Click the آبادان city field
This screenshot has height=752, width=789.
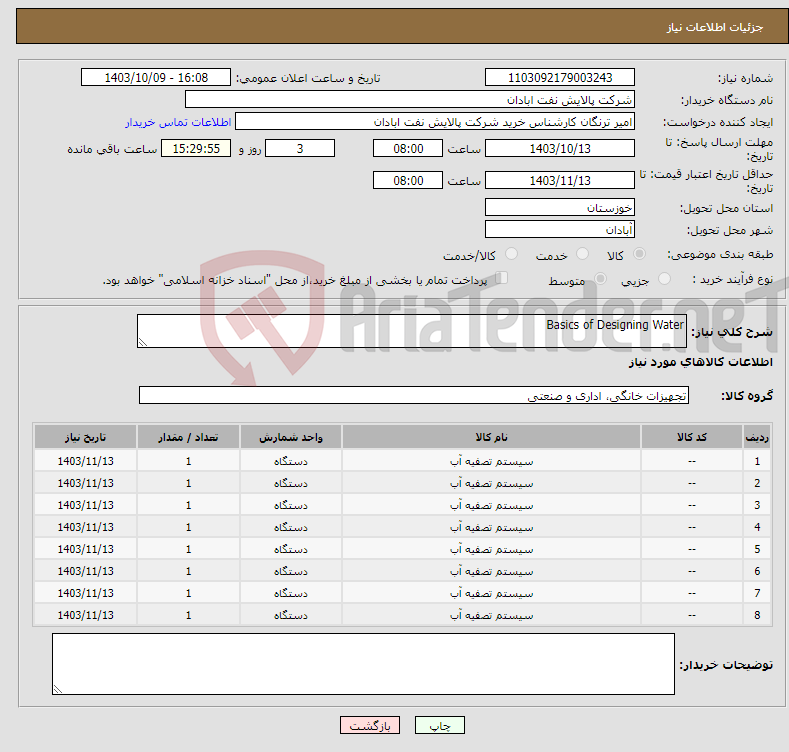[560, 230]
